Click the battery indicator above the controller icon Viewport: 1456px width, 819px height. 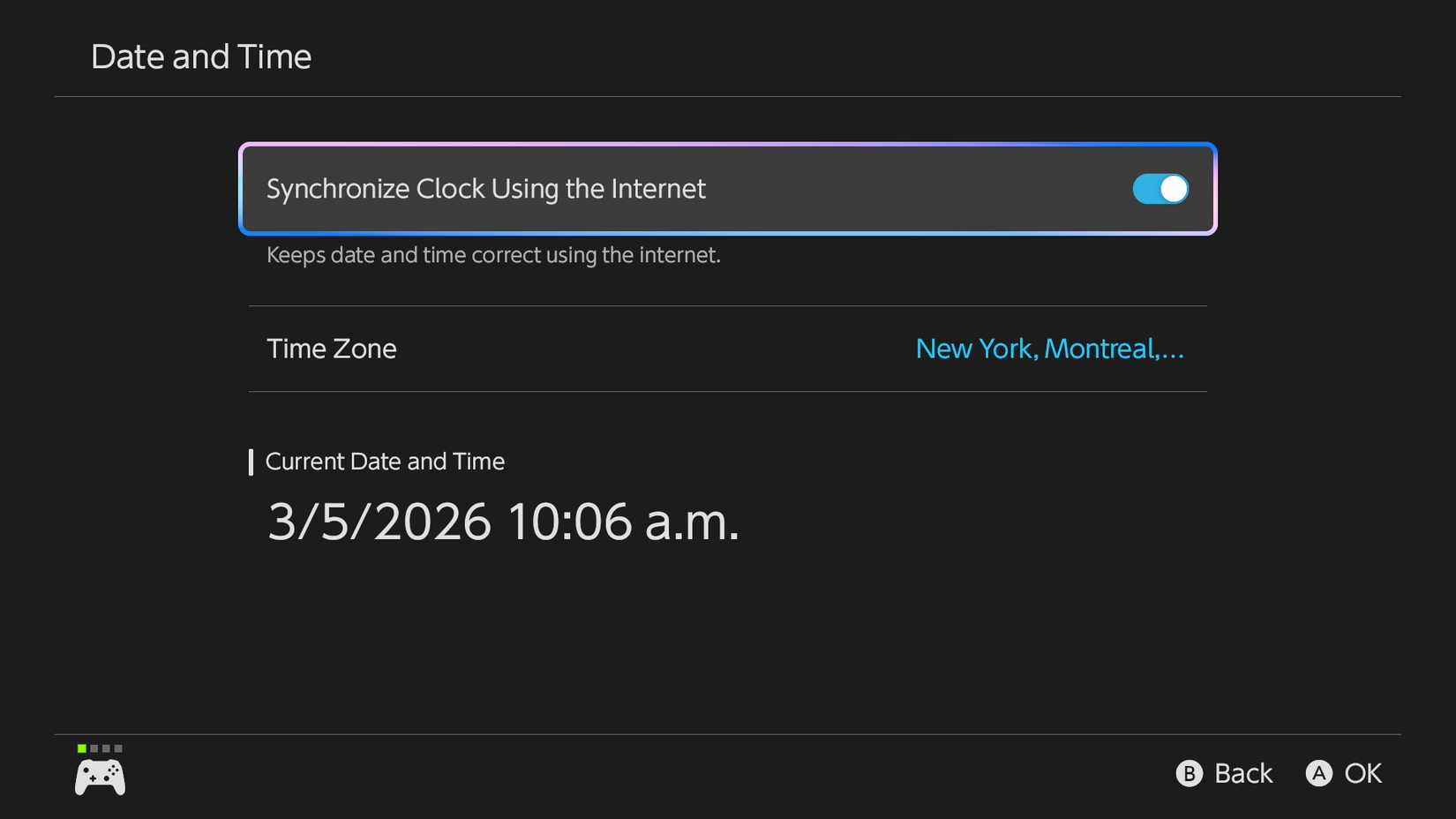coord(99,747)
